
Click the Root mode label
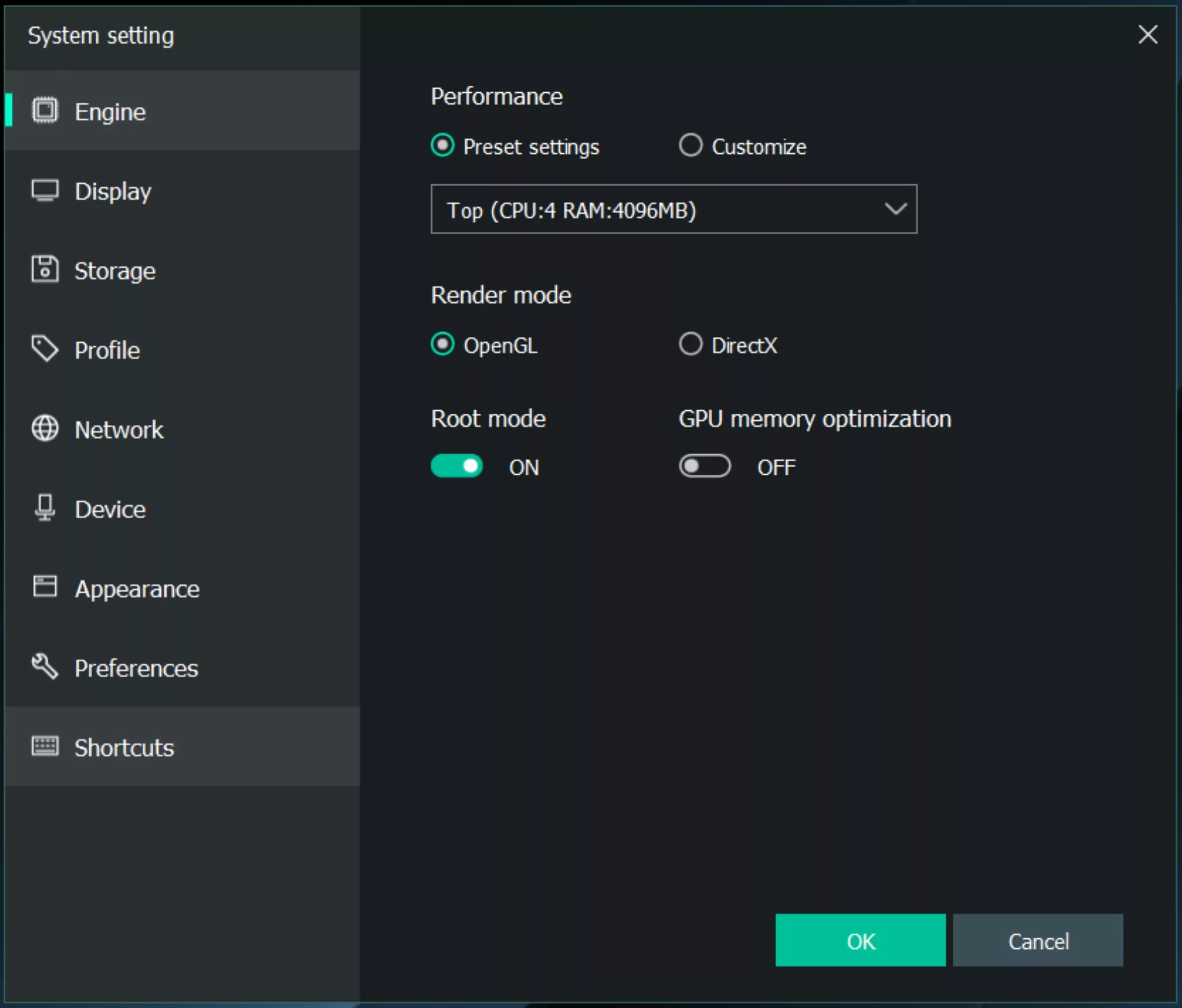488,419
